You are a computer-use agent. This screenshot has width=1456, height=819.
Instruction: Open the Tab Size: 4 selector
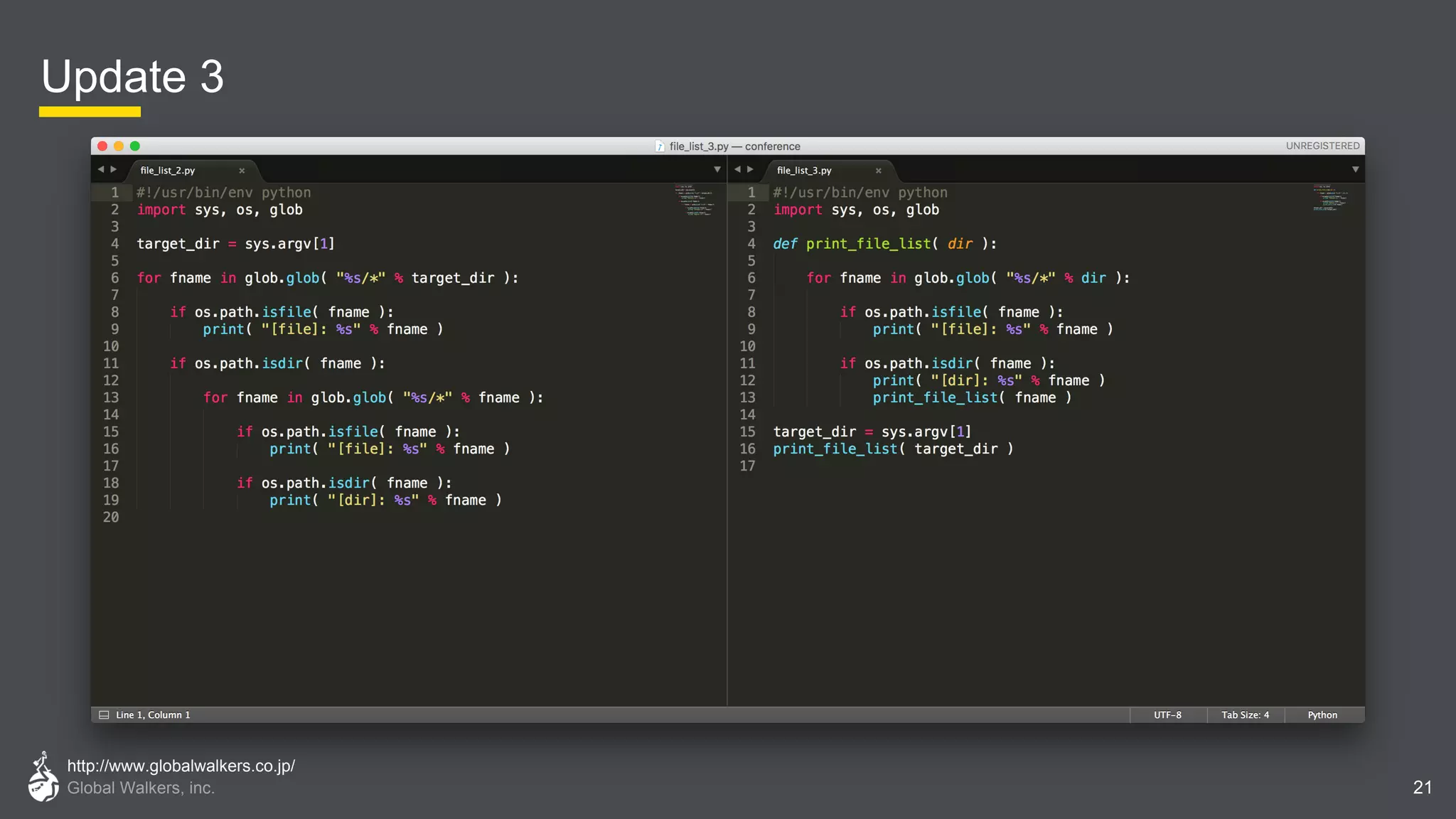point(1245,715)
